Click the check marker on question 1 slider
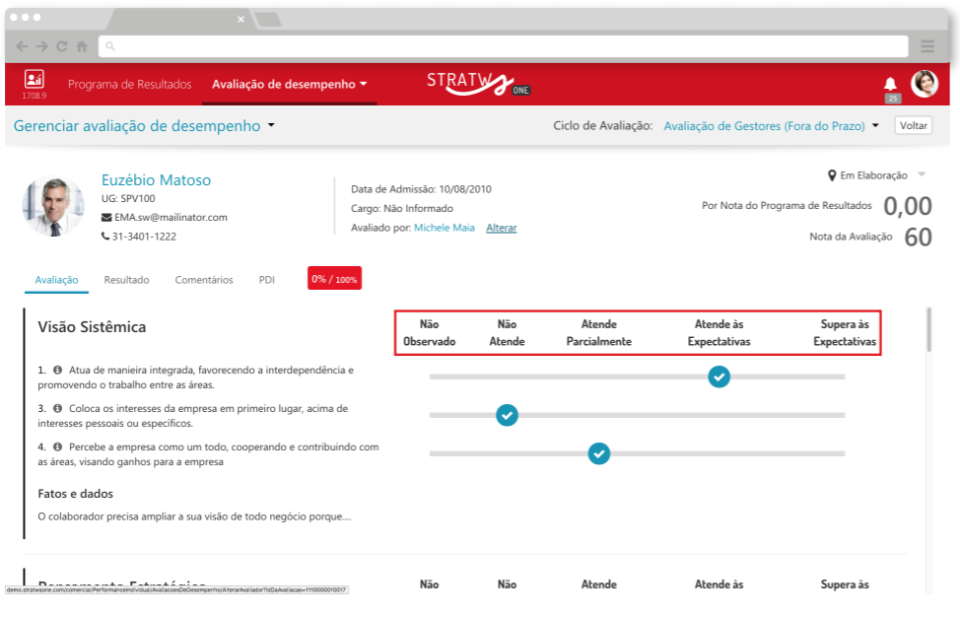The width and height of the screenshot is (960, 617). [719, 377]
